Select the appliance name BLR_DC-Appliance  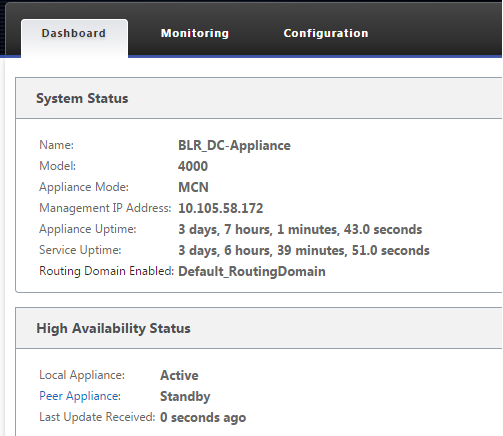click(x=234, y=146)
